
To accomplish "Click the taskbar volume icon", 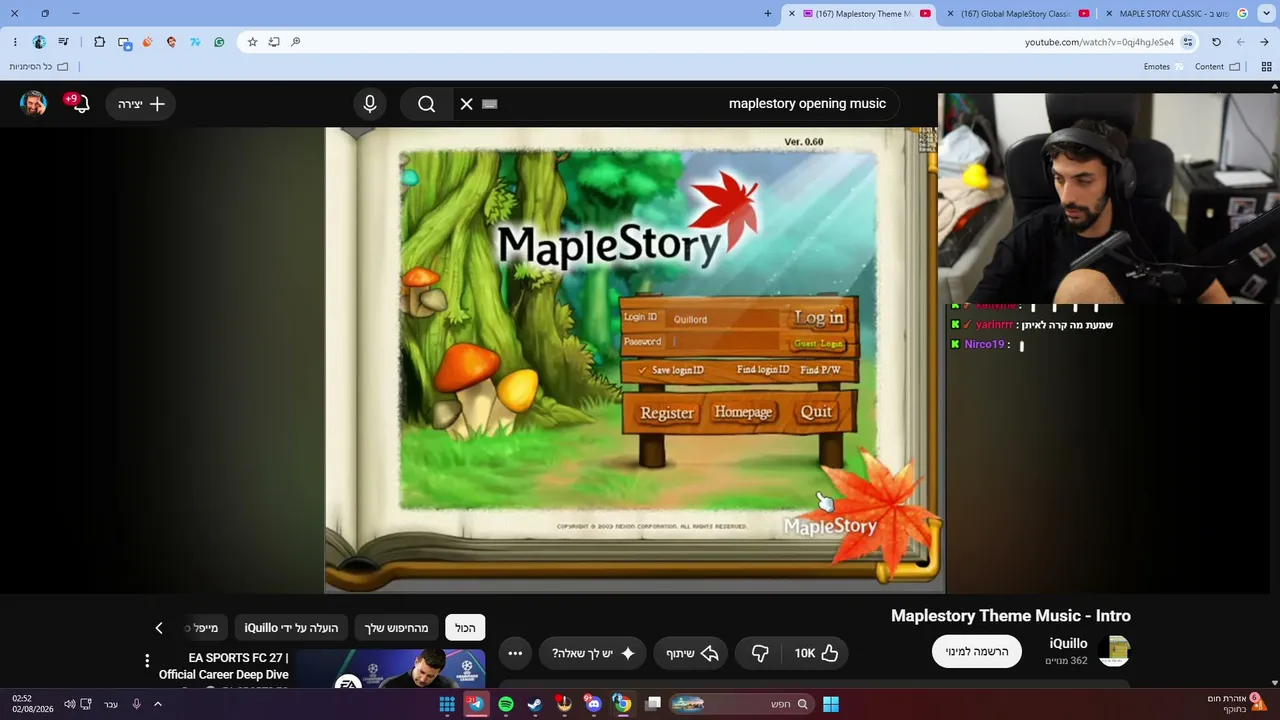I will click(69, 704).
